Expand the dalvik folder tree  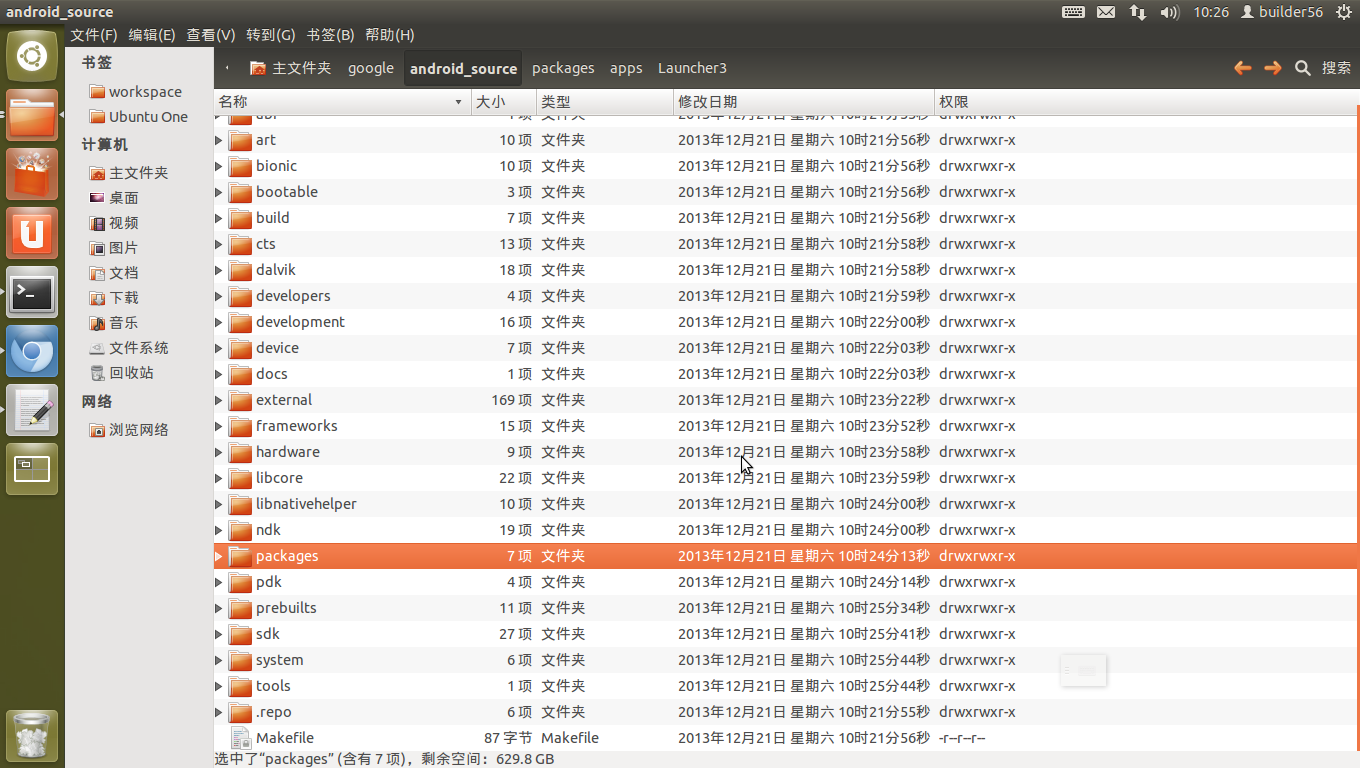[219, 270]
